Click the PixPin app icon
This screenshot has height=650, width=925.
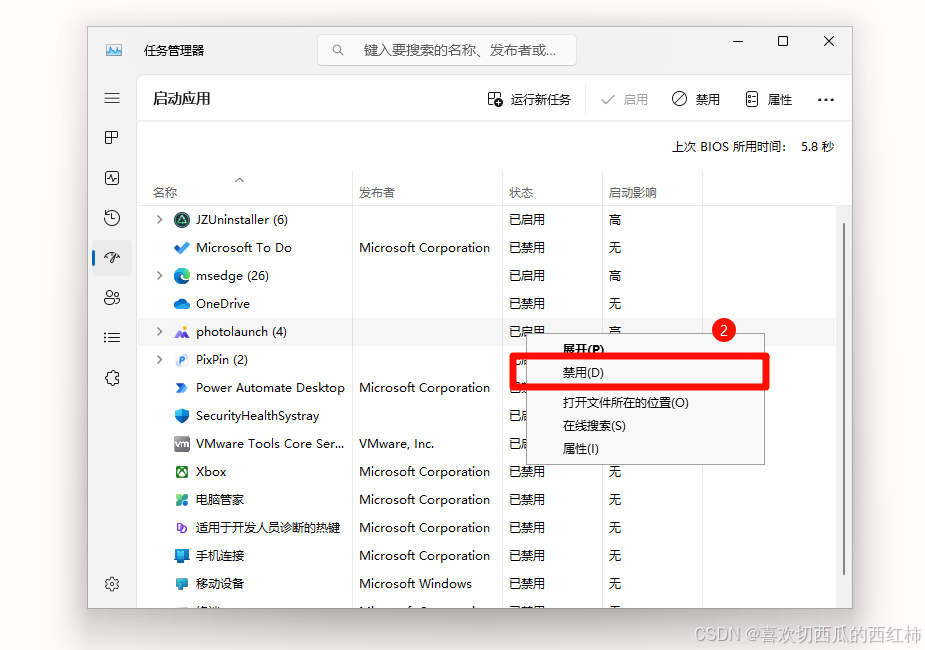pos(182,360)
